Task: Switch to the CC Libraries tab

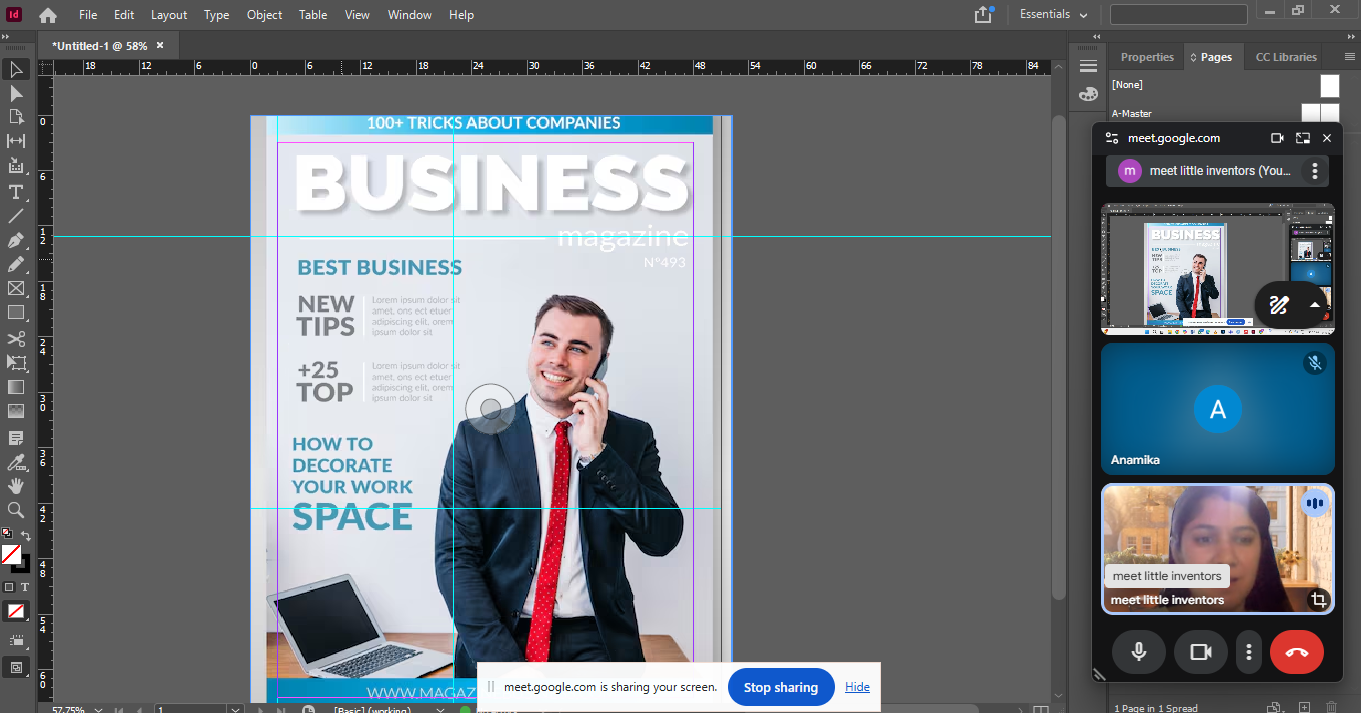Action: coord(1286,57)
